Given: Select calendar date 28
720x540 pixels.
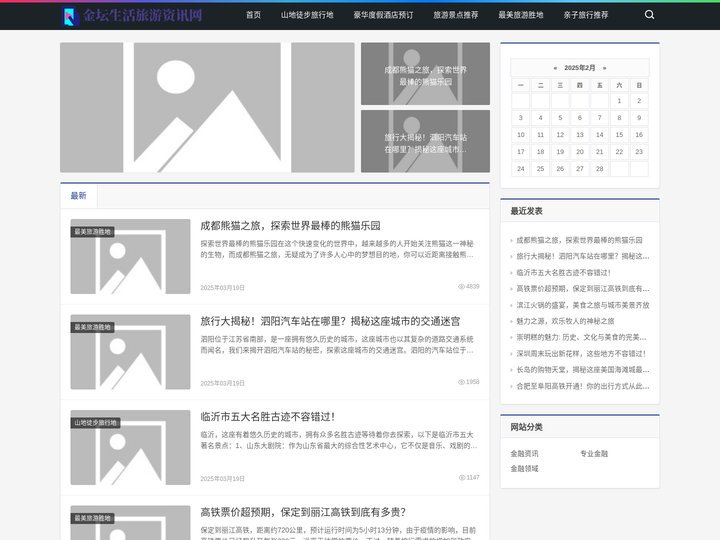Looking at the screenshot, I should tap(599, 169).
